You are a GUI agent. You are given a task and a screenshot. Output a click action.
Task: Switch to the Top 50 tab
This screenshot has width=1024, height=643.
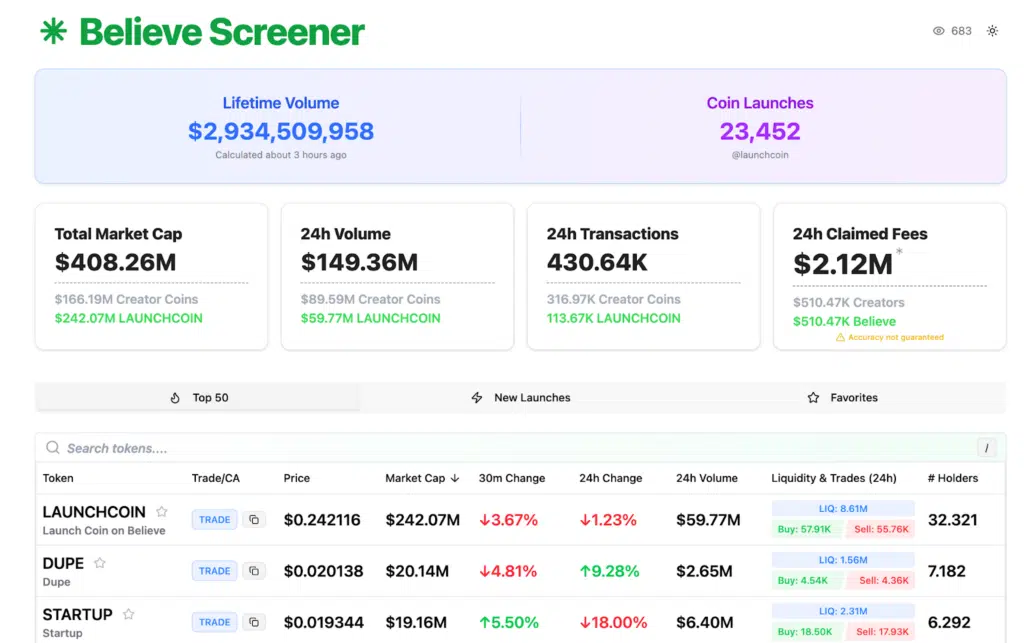198,398
